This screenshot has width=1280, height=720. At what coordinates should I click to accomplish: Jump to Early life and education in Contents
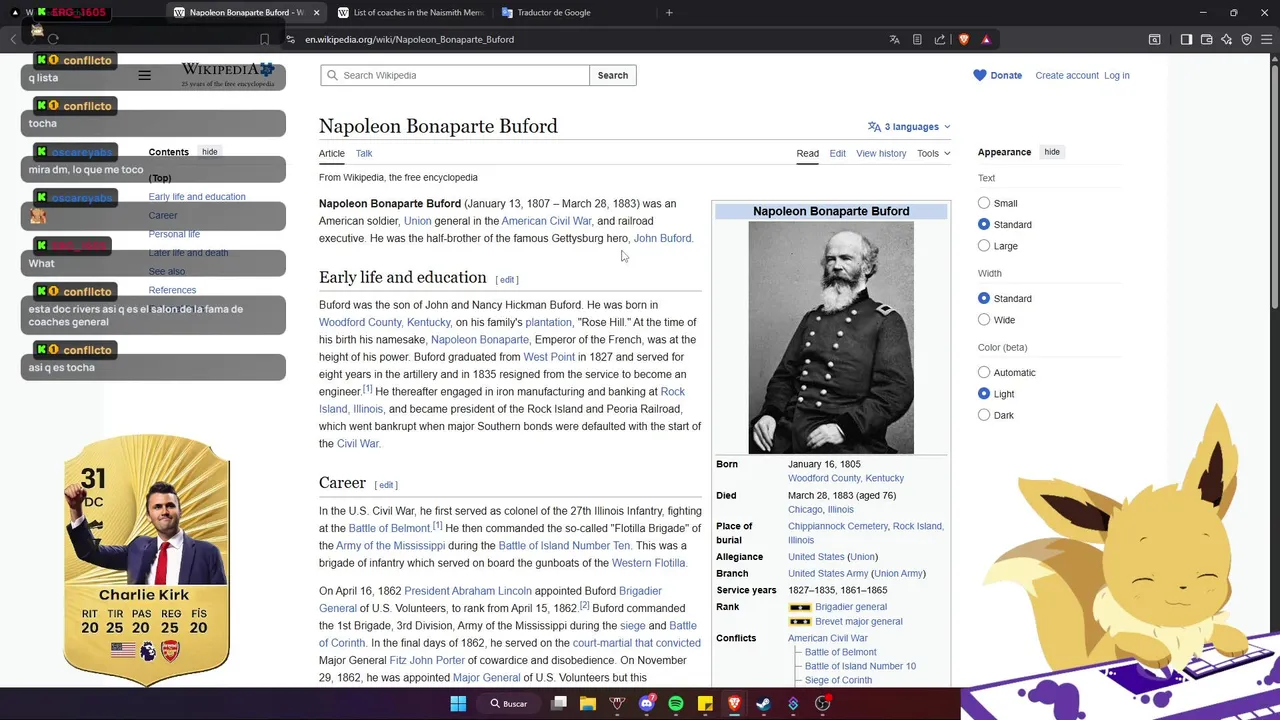point(197,197)
